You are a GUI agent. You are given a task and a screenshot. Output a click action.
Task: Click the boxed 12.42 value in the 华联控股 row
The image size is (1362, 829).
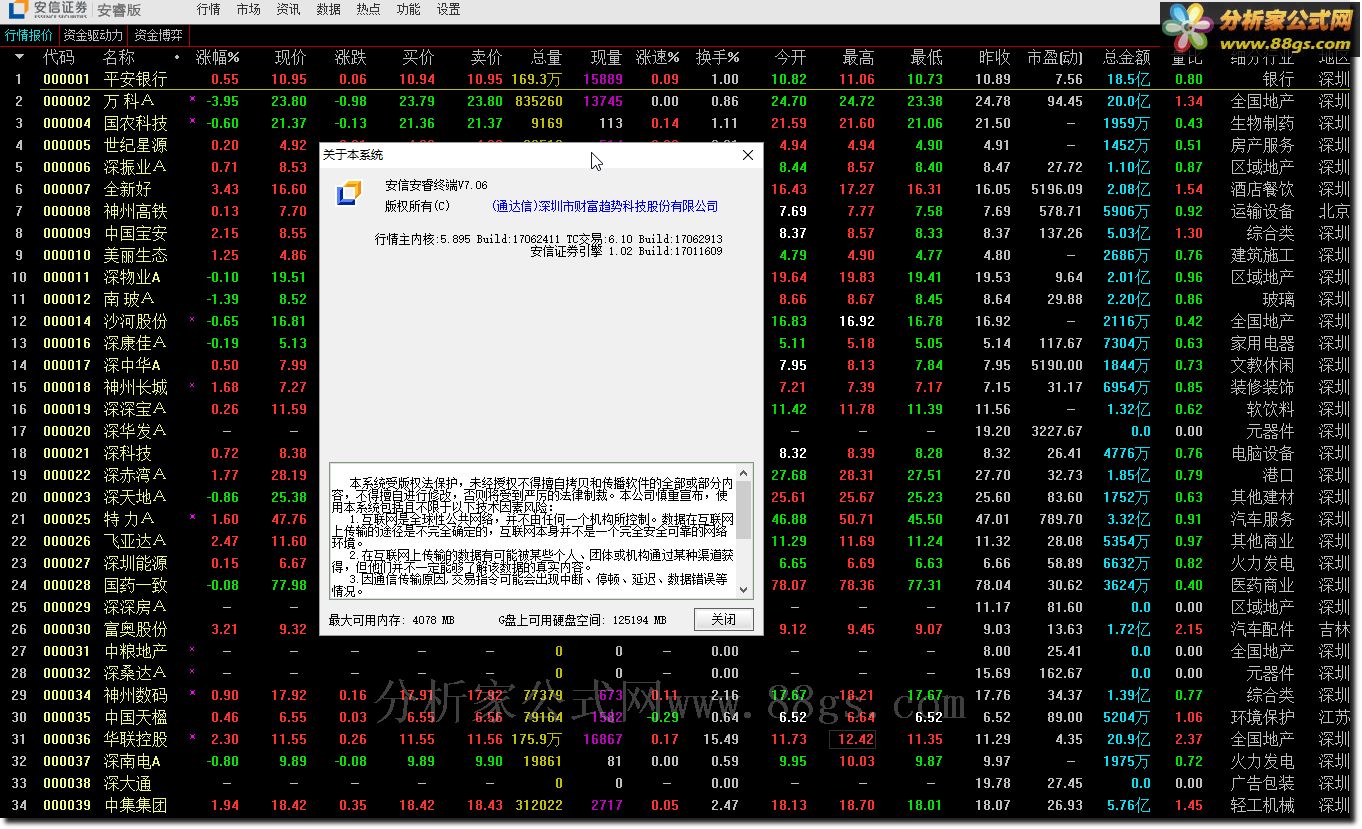point(853,739)
